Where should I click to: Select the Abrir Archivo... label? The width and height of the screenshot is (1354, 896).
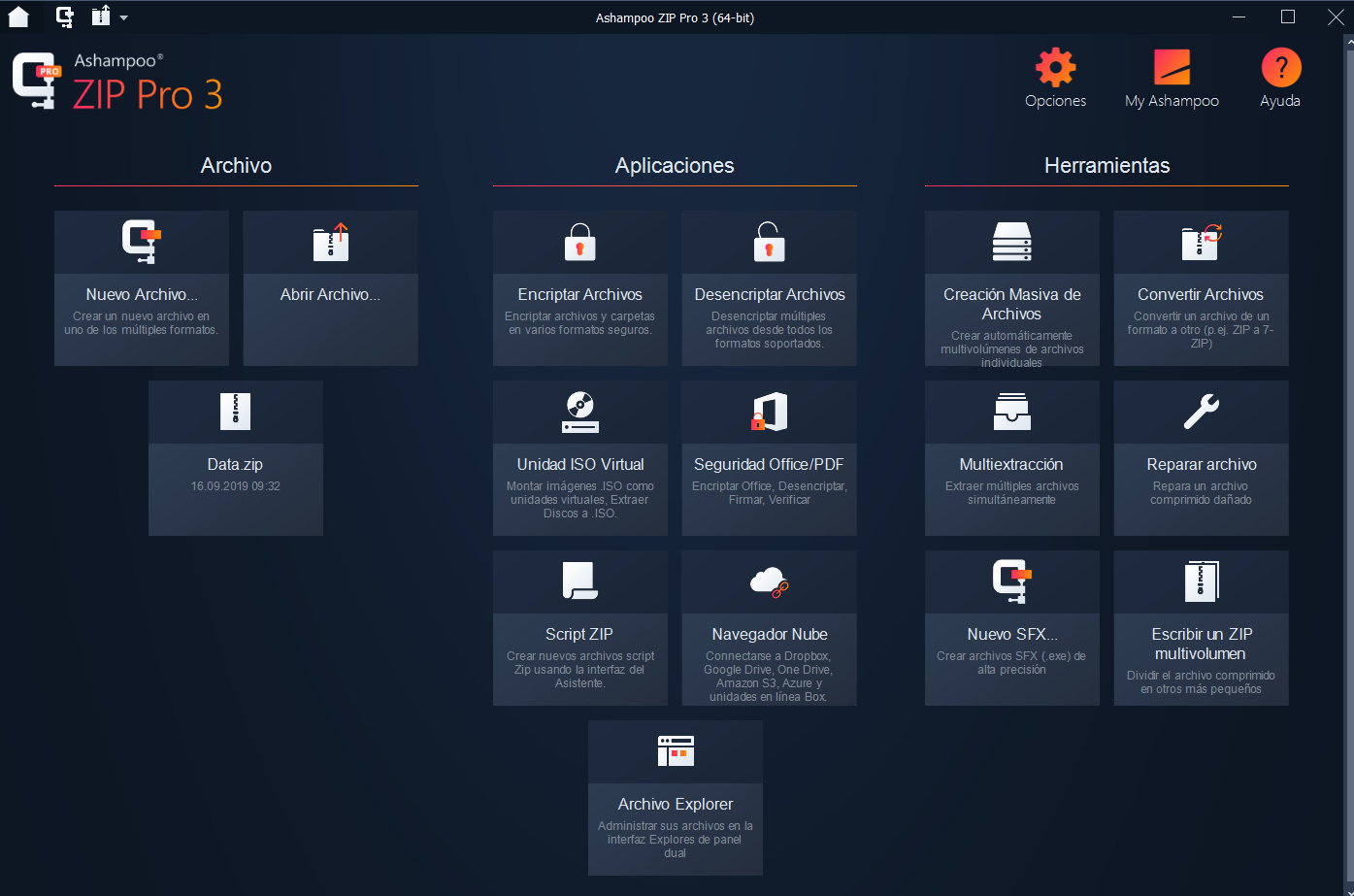coord(330,294)
